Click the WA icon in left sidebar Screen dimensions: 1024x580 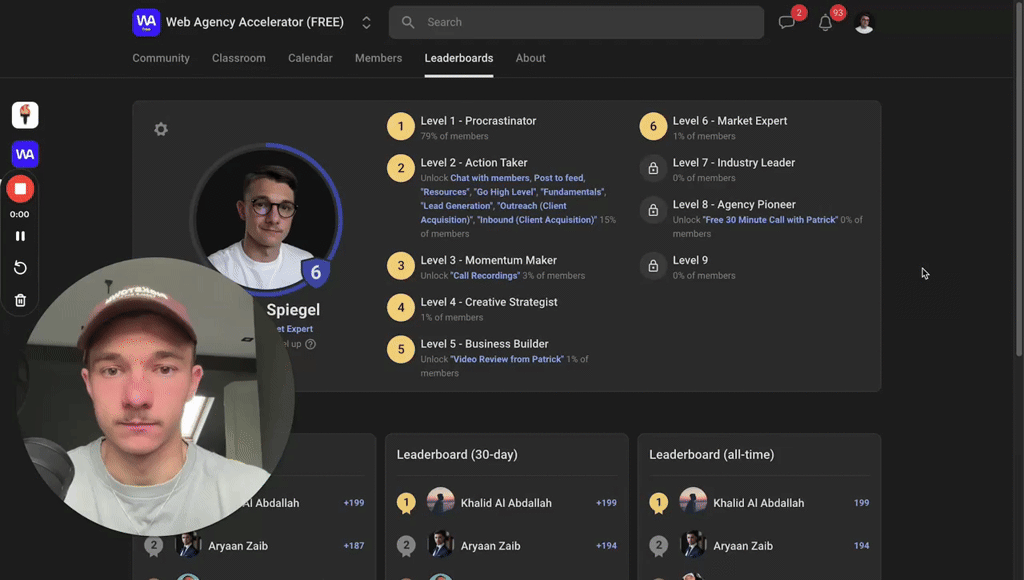25,154
